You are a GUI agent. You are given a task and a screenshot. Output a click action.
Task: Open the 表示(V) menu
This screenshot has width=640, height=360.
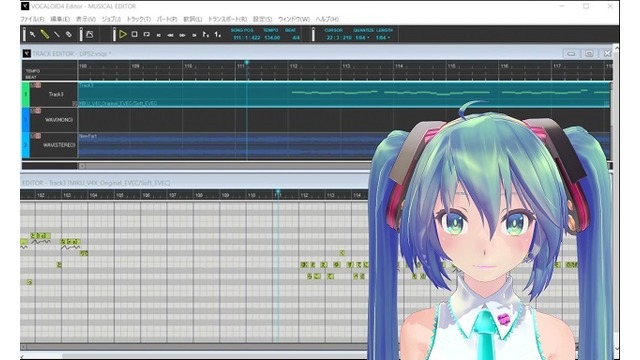(x=86, y=19)
